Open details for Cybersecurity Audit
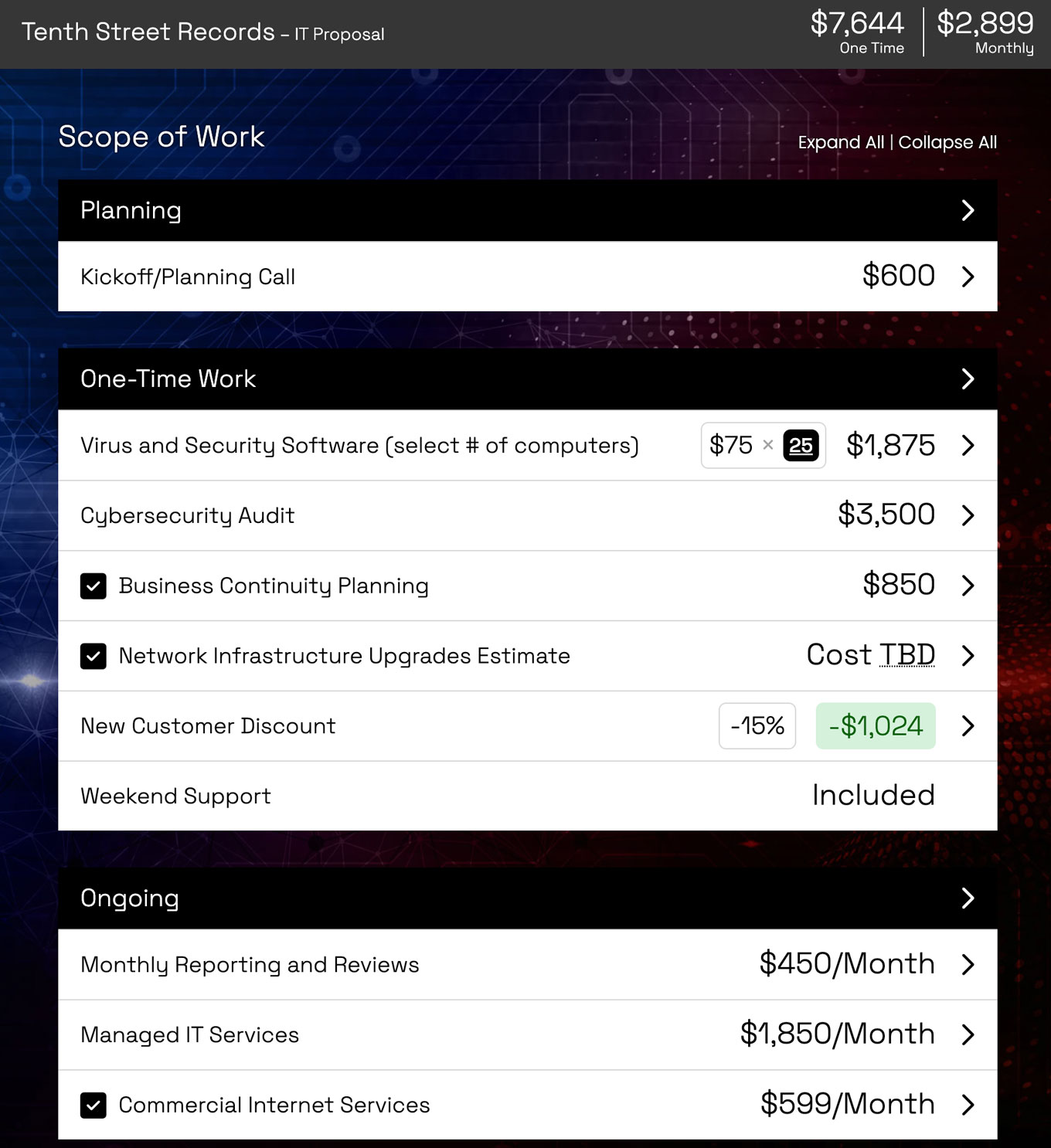 [968, 516]
